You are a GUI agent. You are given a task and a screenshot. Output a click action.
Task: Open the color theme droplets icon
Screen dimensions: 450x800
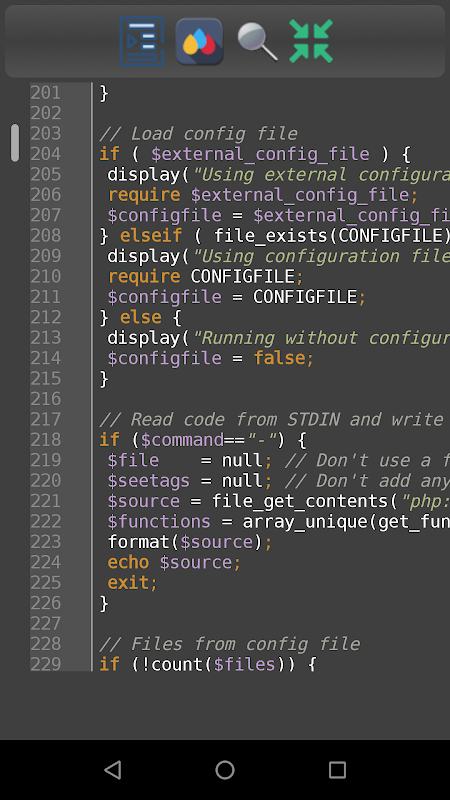pos(199,41)
